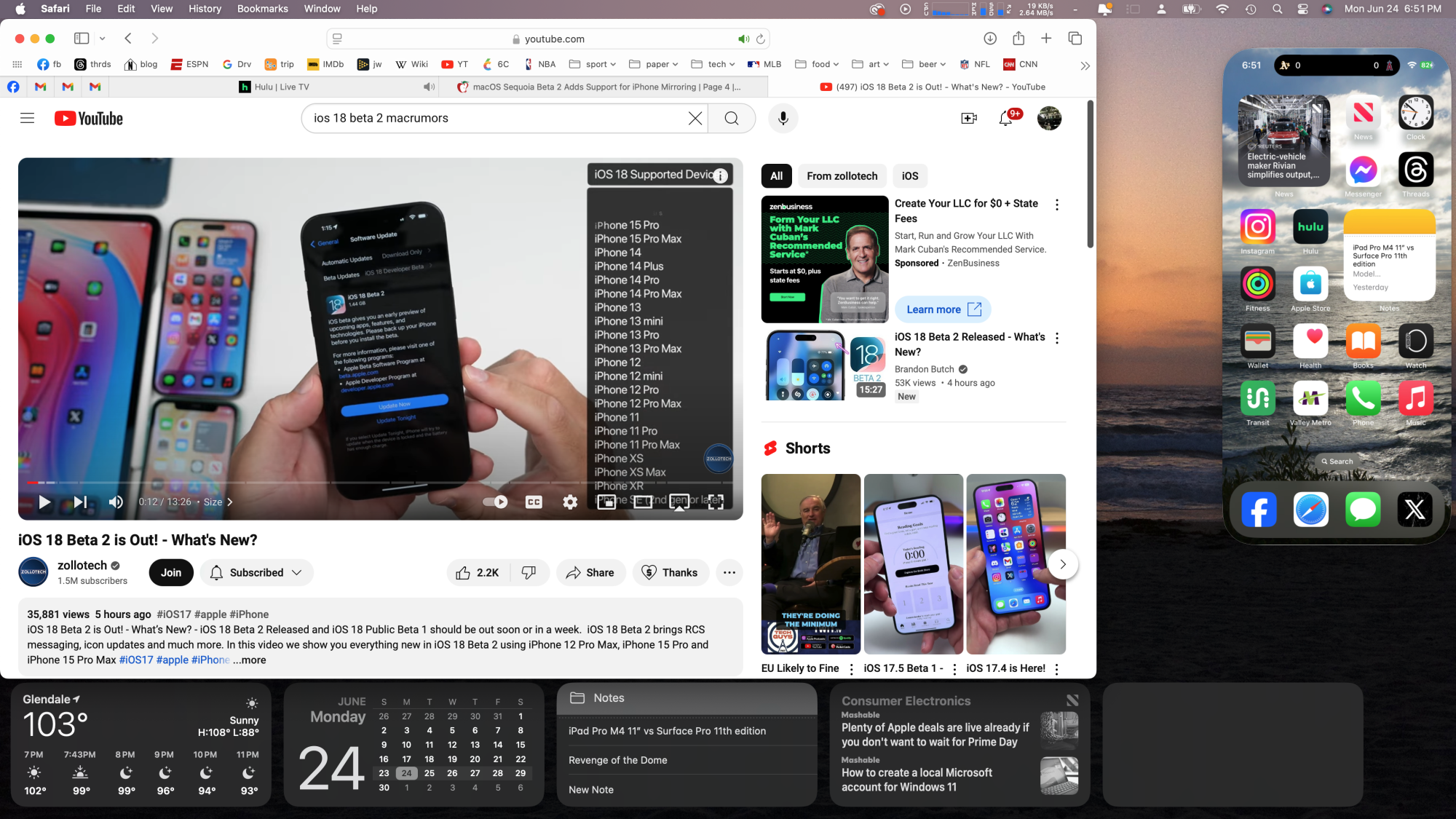
Task: Click Learn more on ZenBusiness ad
Action: 943,309
